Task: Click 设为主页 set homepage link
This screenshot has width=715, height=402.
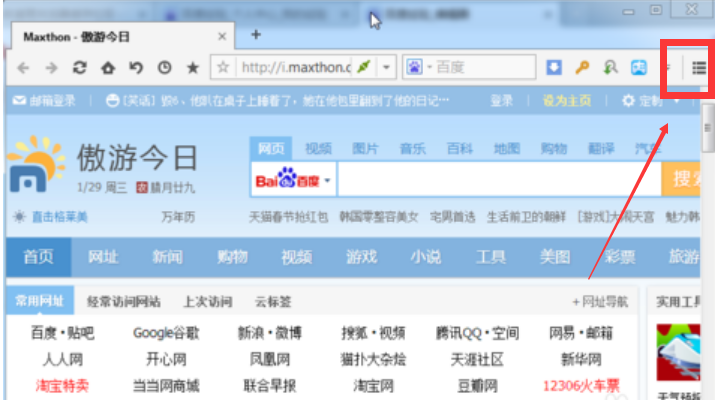Action: [x=567, y=101]
